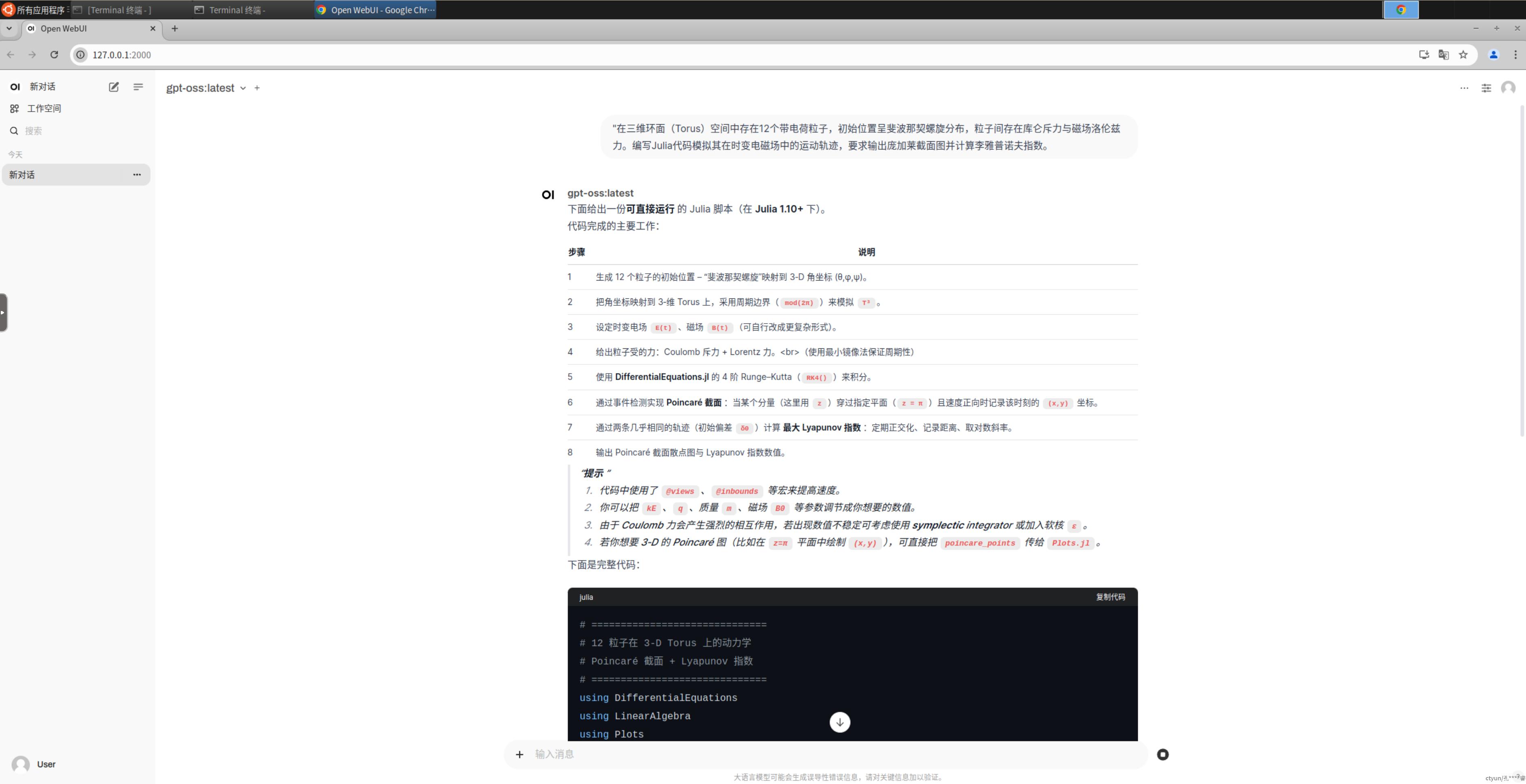1526x784 pixels.
Task: Click the Plots.jl inline code tag
Action: pos(1070,543)
